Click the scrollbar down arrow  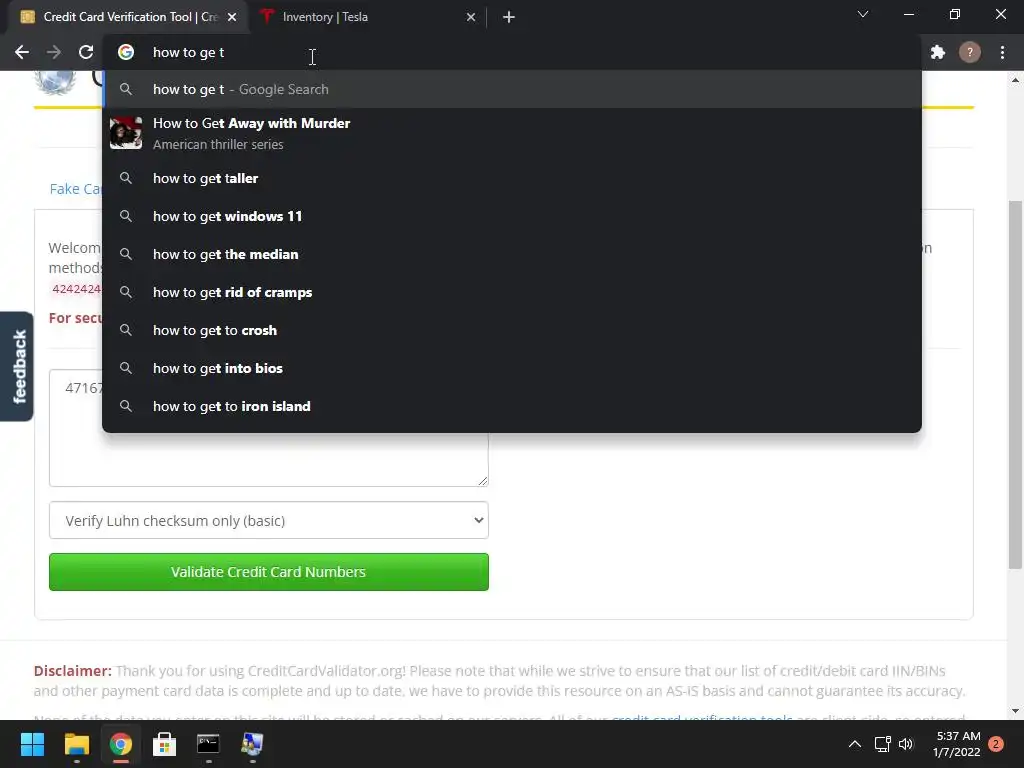(x=1015, y=711)
